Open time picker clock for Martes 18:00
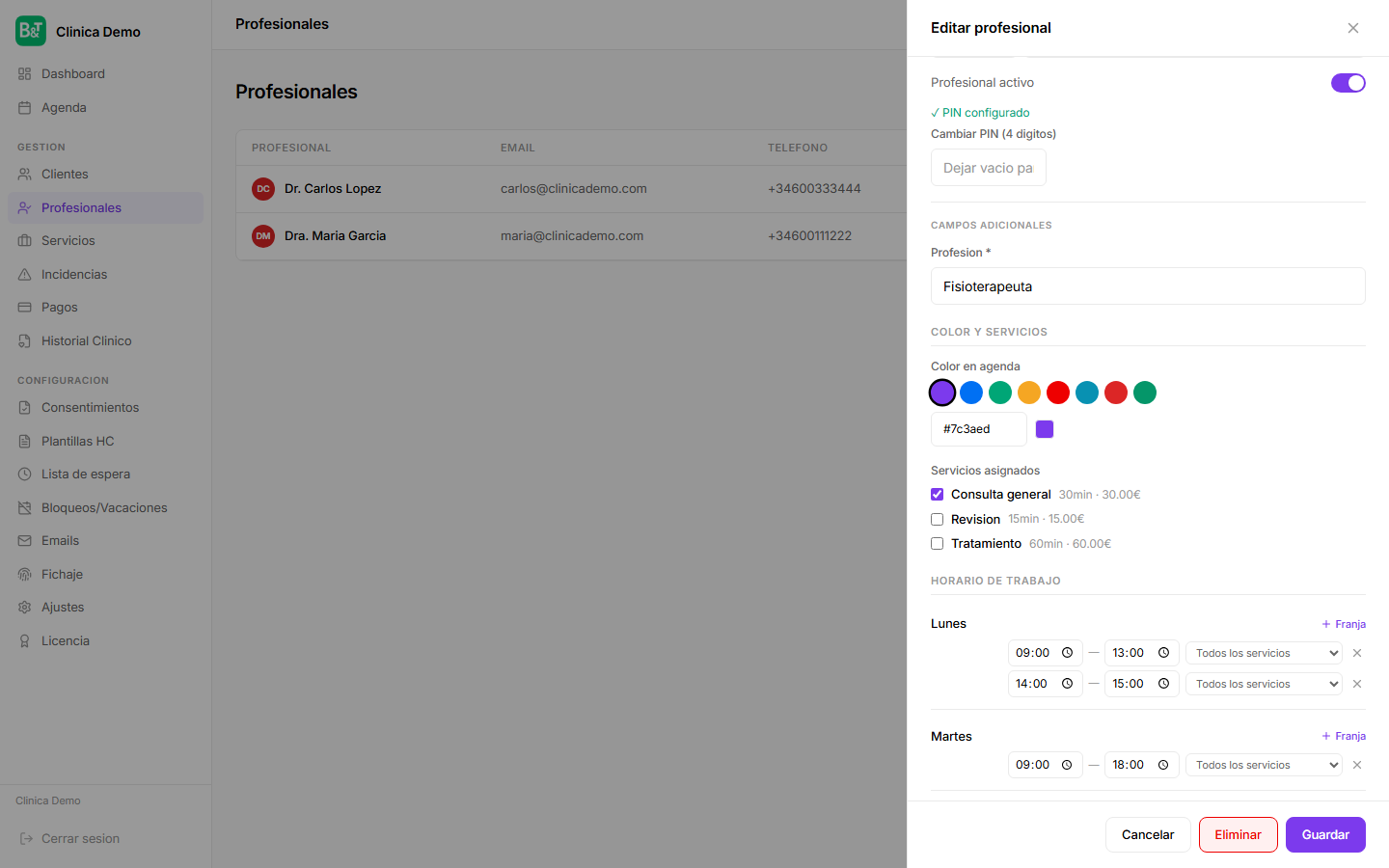 click(x=1163, y=765)
